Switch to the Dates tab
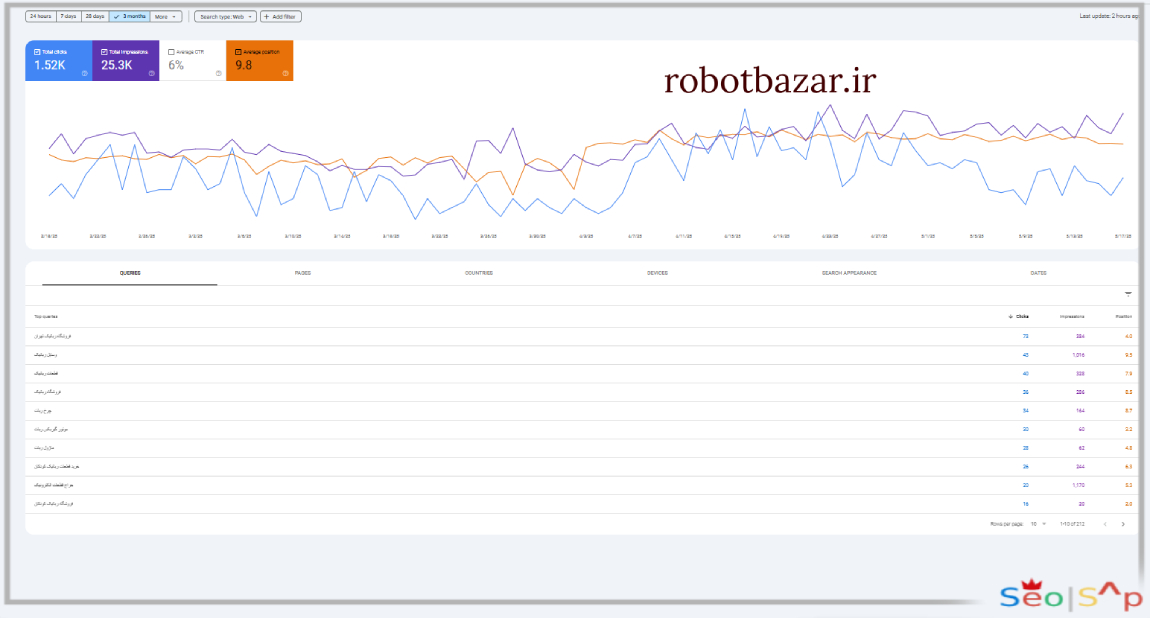Image resolution: width=1150 pixels, height=618 pixels. (1039, 273)
